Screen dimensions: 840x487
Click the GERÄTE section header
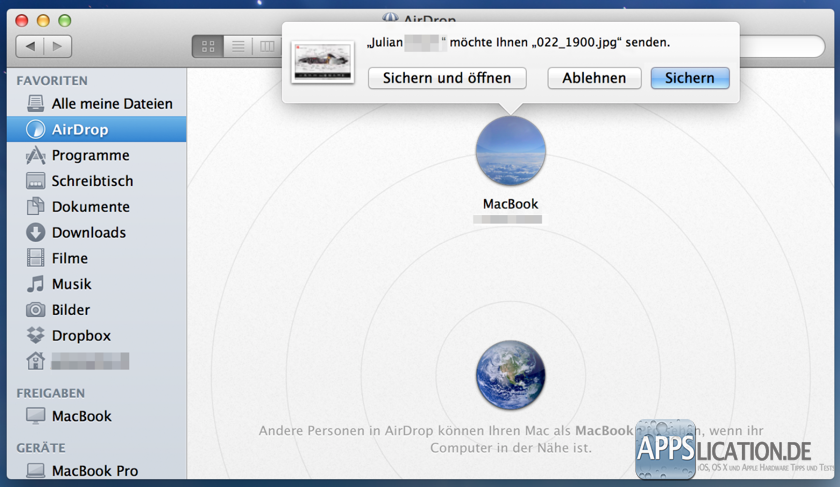pyautogui.click(x=41, y=448)
